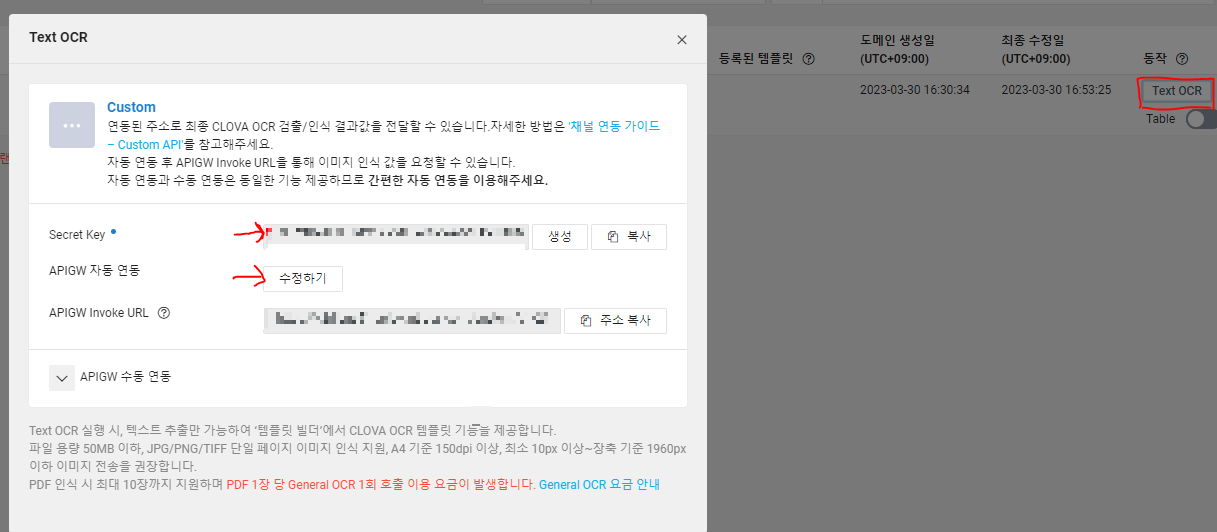
Task: Click the red PDF 1장 당 General OCR warning text
Action: [x=380, y=484]
